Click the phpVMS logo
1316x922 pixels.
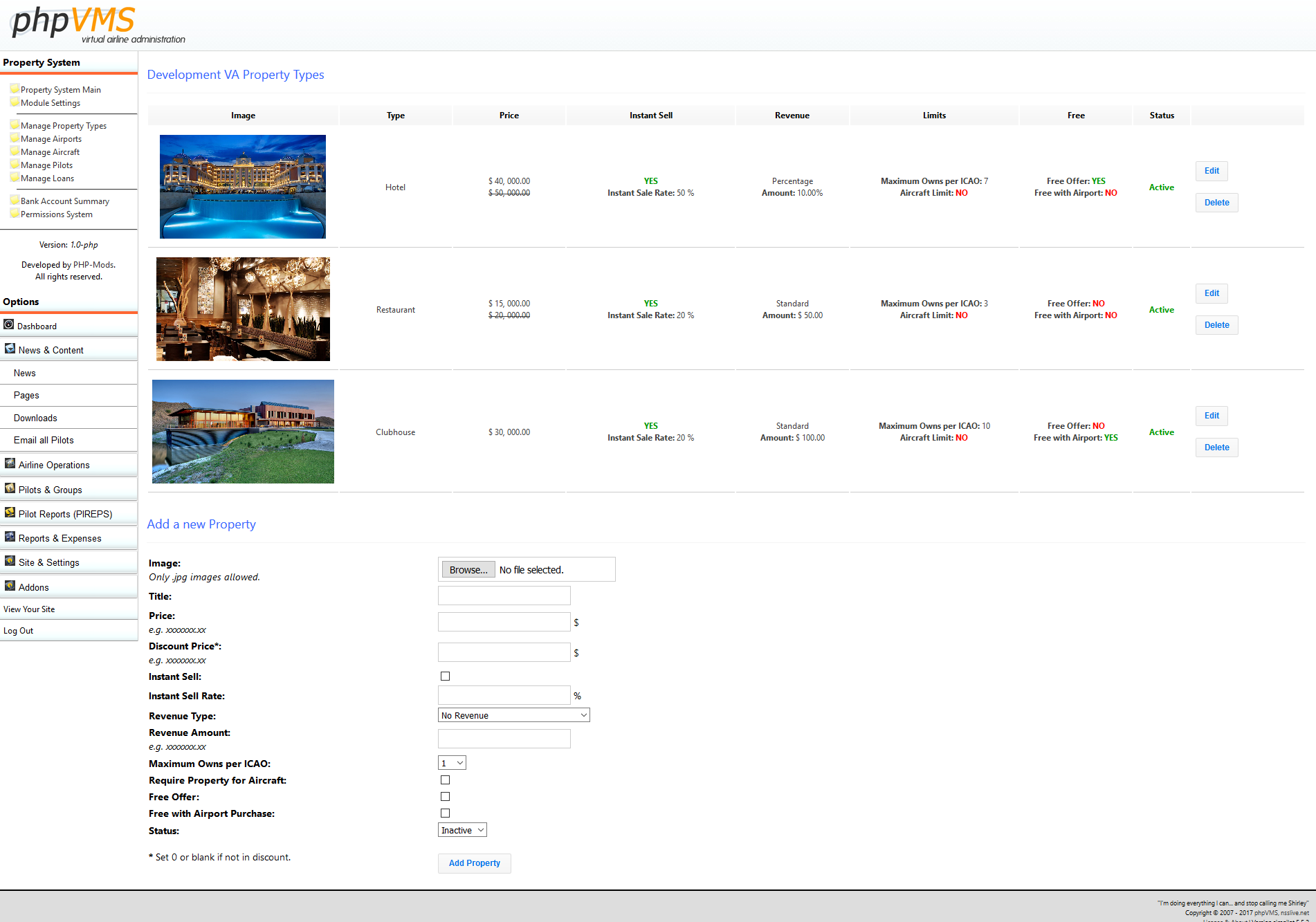tap(98, 24)
